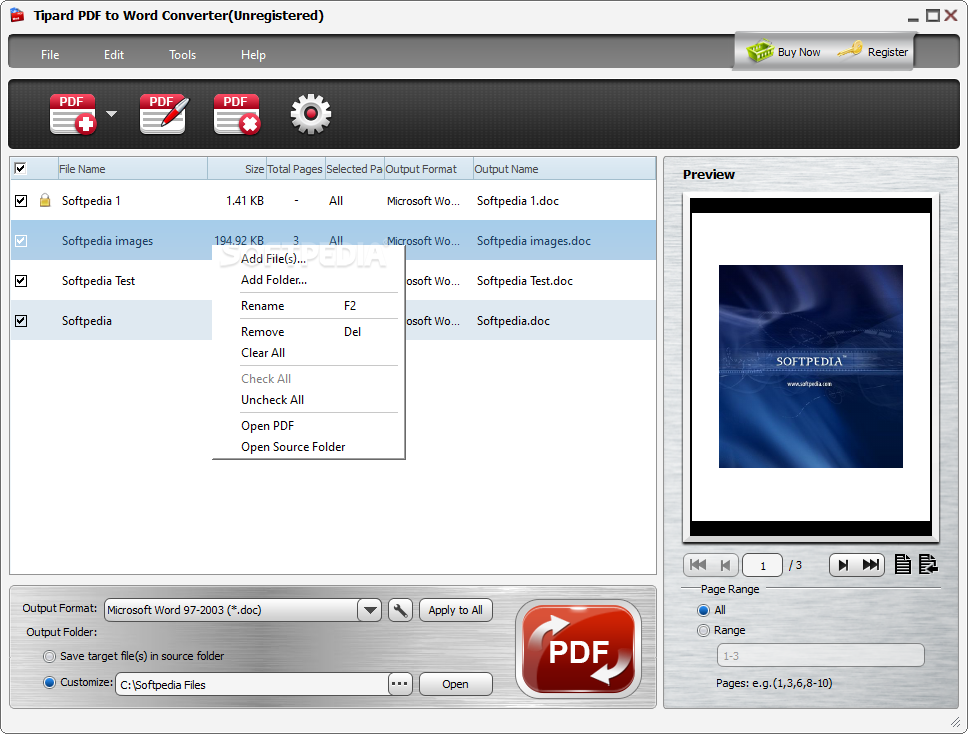The image size is (968, 734).
Task: Select the Range radio button
Action: click(x=703, y=630)
